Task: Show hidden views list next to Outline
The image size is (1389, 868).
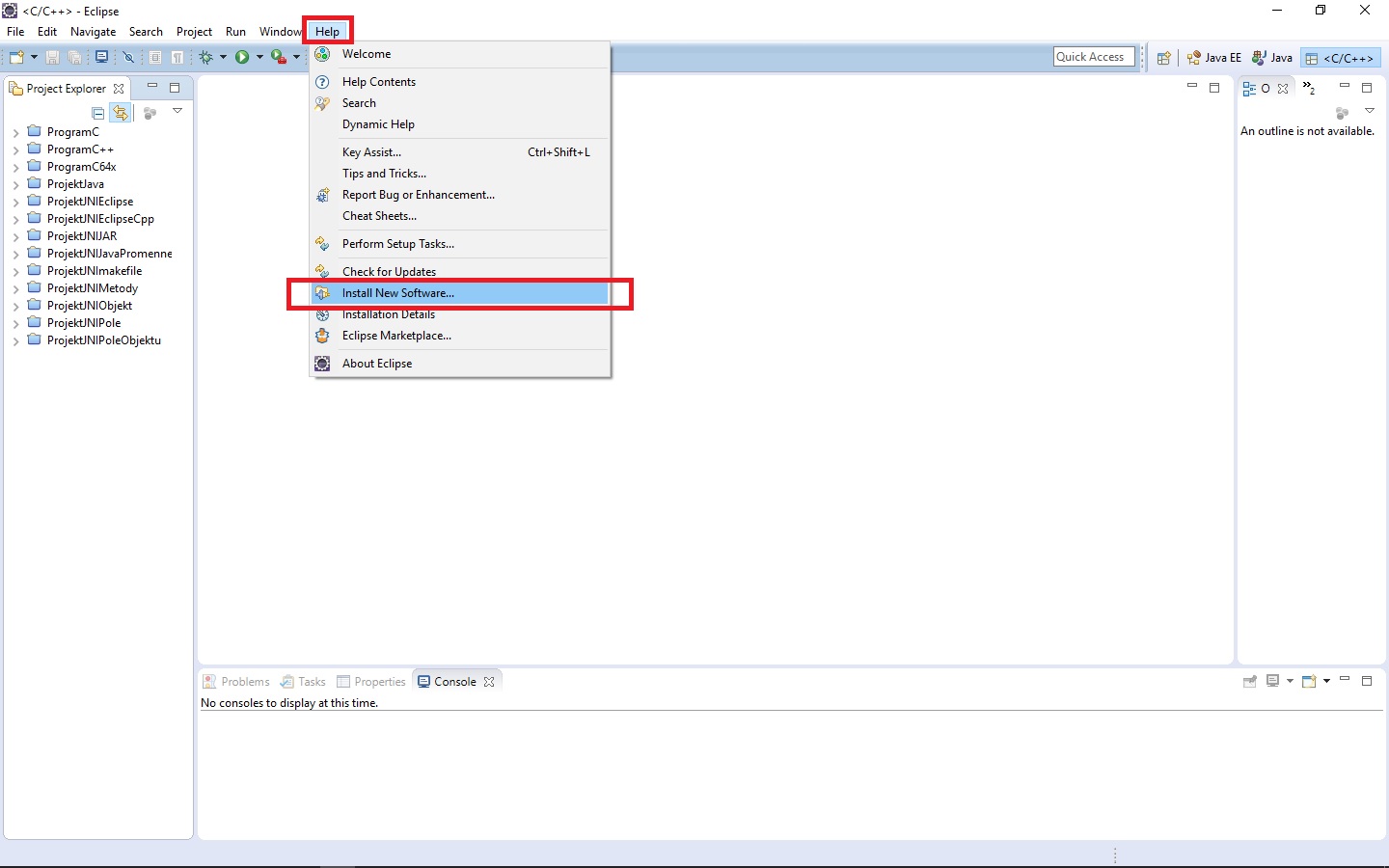Action: click(1309, 88)
